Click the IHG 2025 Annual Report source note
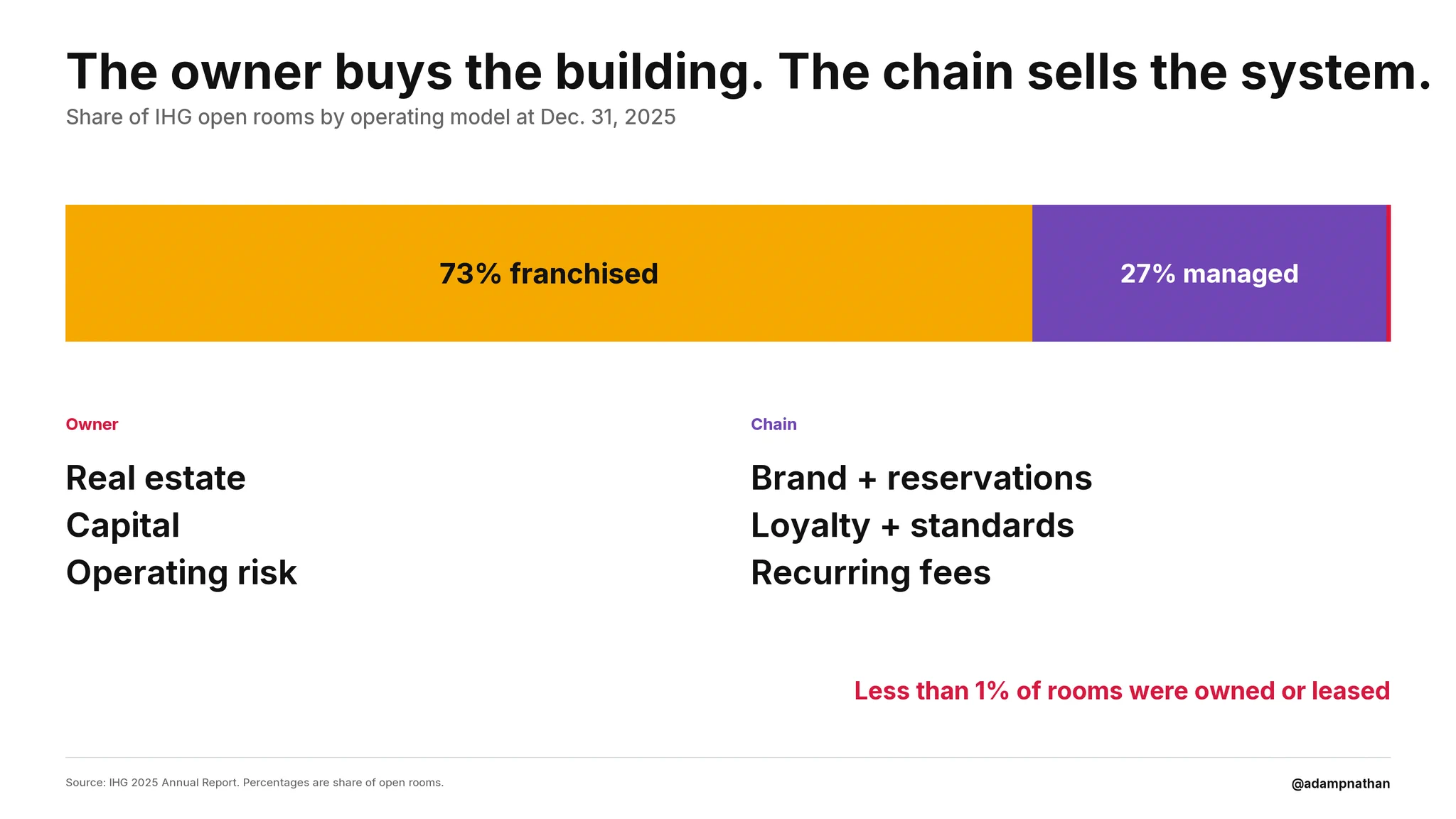 [x=255, y=783]
